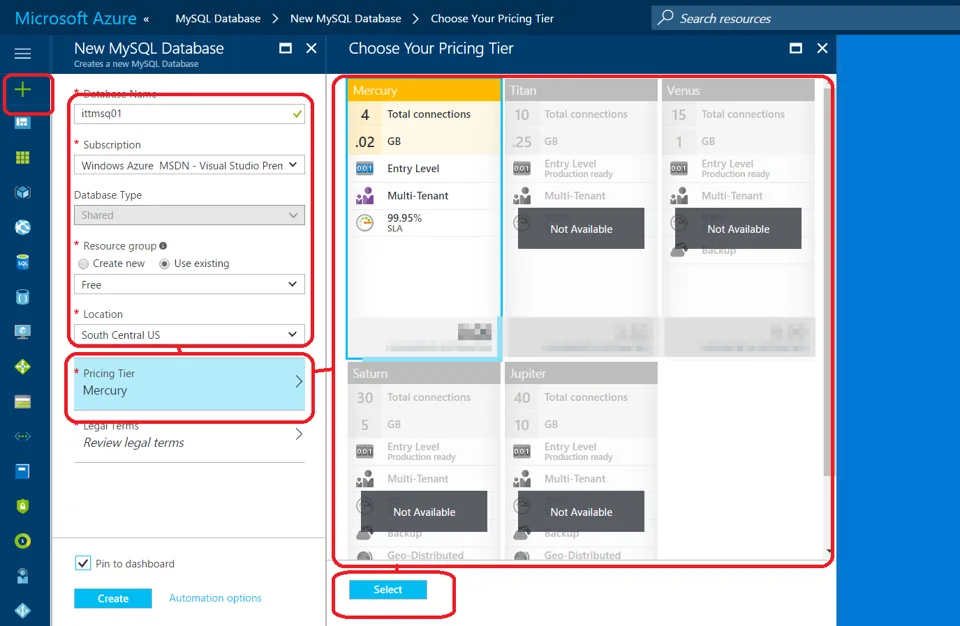
Task: Click Mercury's '.02 GB' row
Action: [x=424, y=141]
